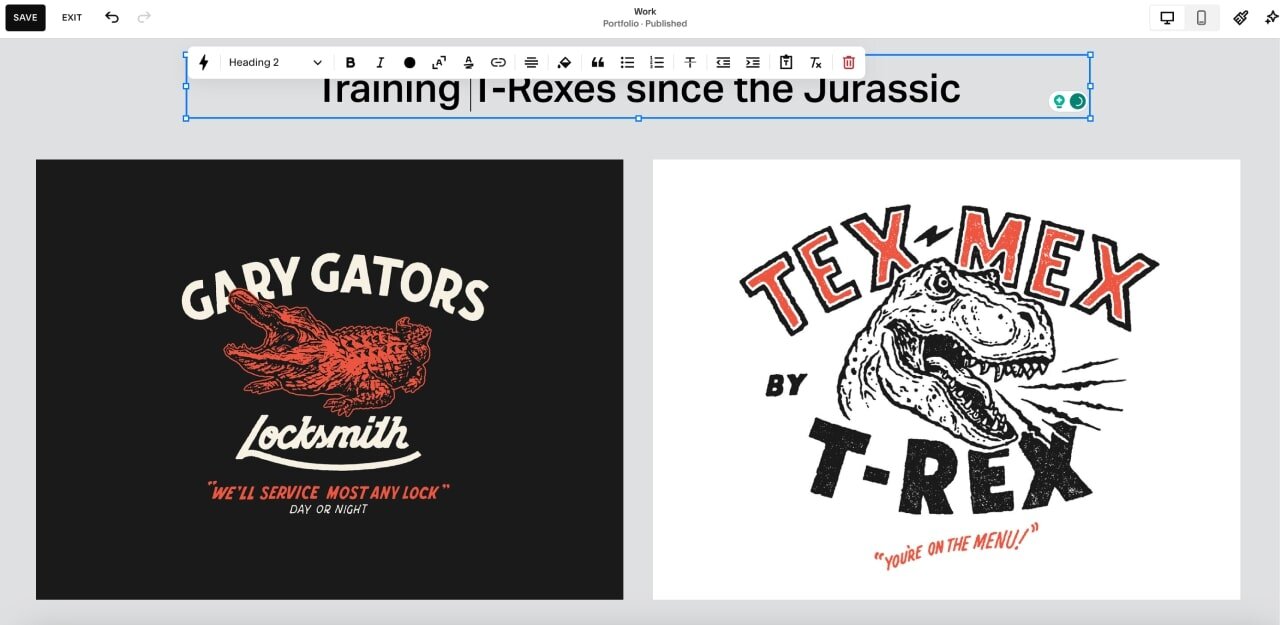
Task: Click the SAVE button
Action: tap(25, 17)
